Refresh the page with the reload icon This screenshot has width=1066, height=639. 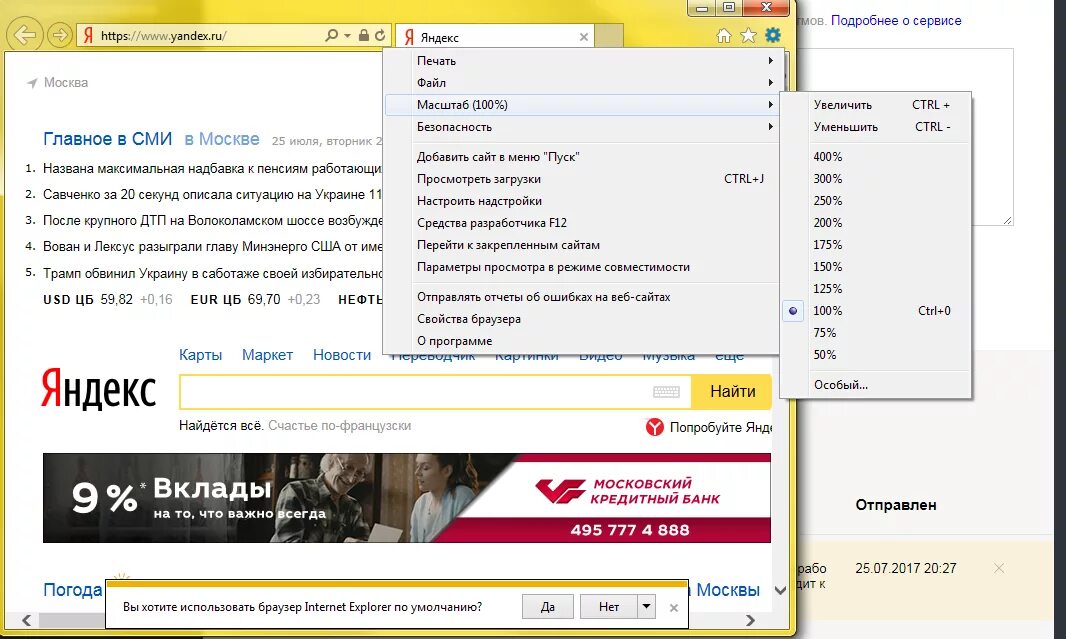point(381,35)
